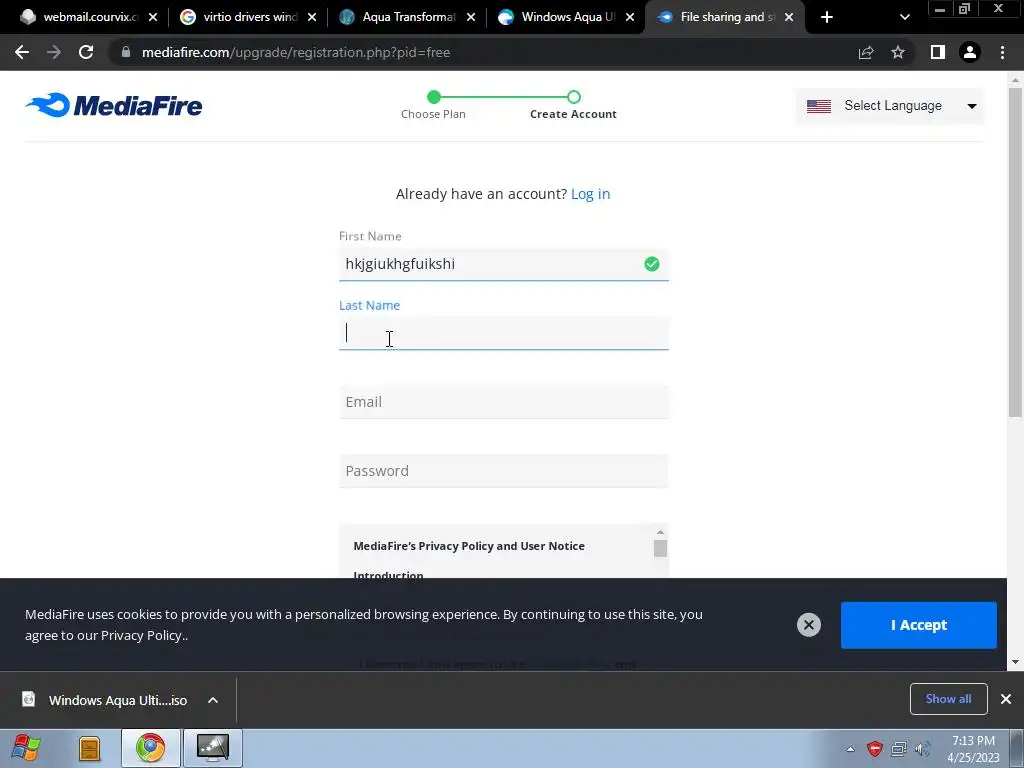Click the padlock site info icon
This screenshot has height=768, width=1024.
pyautogui.click(x=126, y=52)
